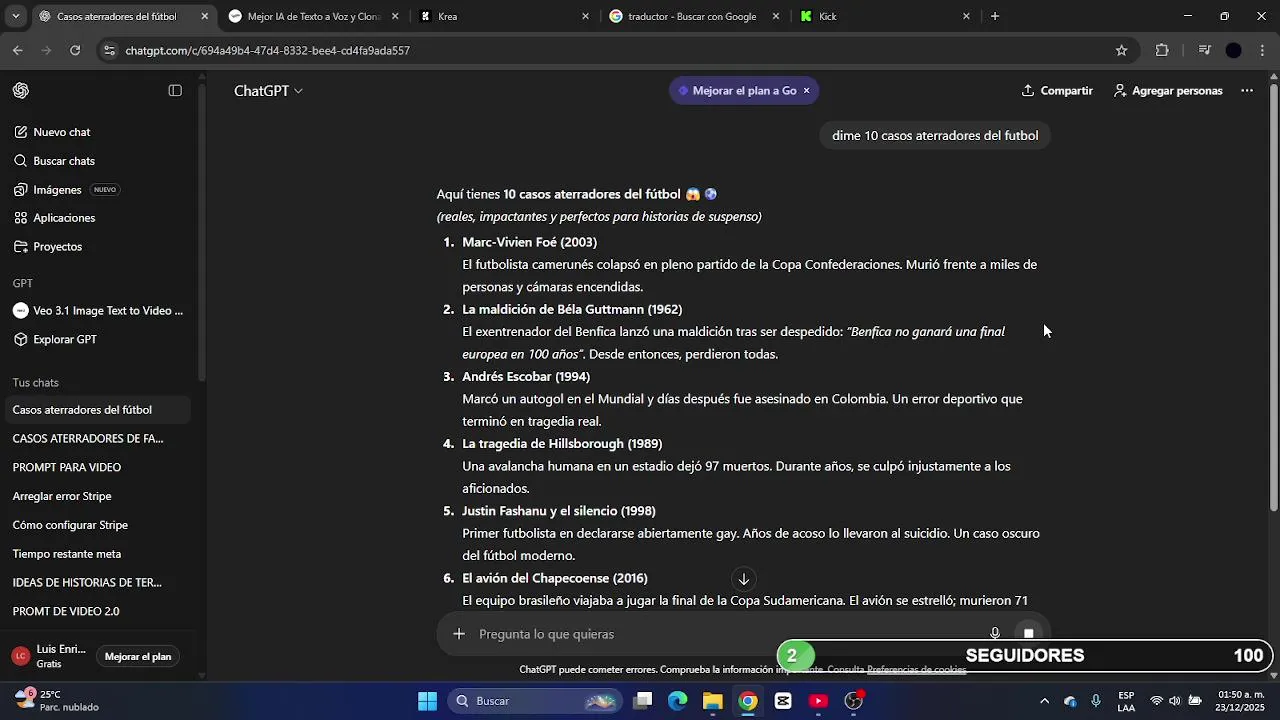Open Veo 3.1 Image Text to Video GPT

point(98,311)
